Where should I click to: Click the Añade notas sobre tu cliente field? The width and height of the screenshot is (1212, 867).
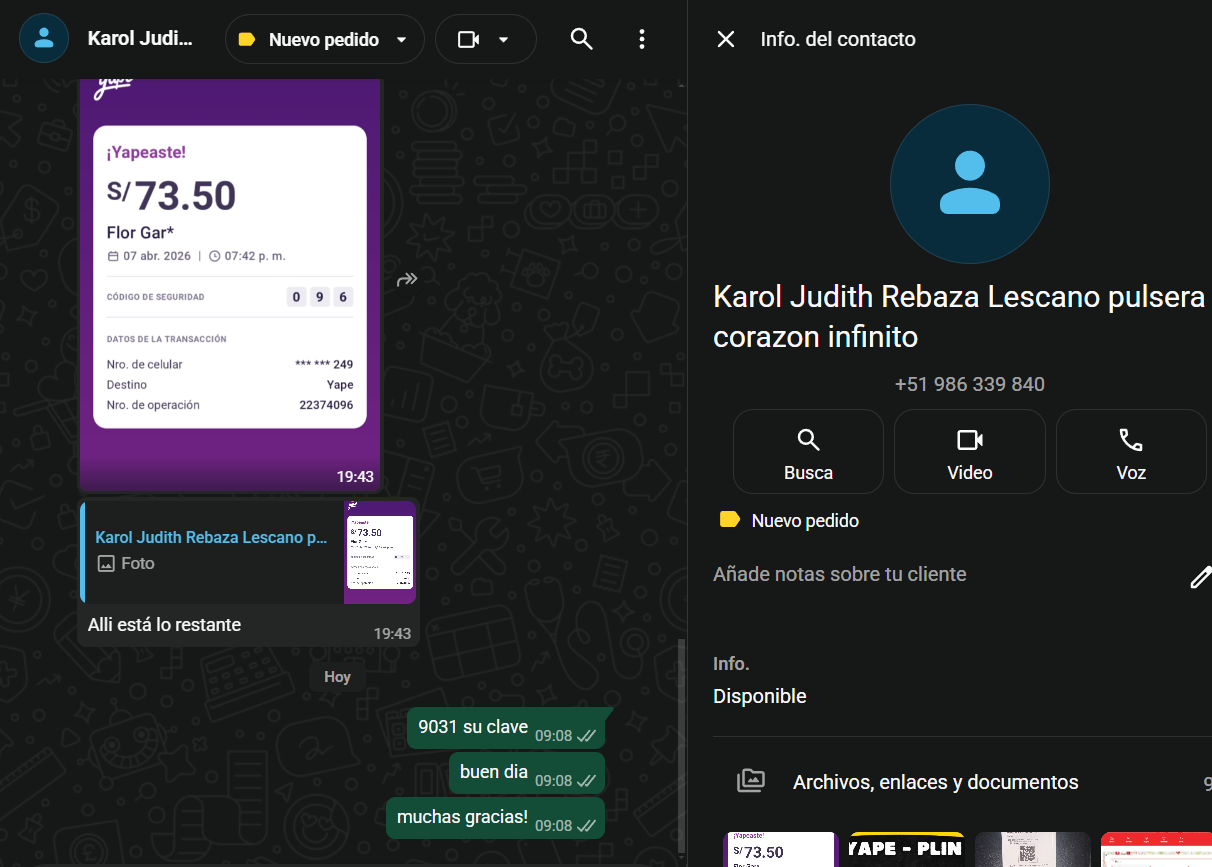coord(840,574)
